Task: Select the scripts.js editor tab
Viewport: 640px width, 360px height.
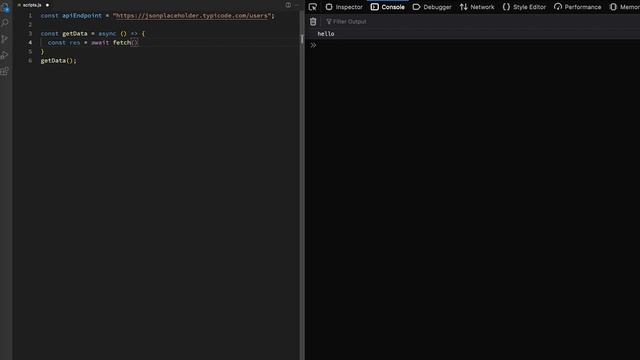Action: tap(32, 5)
